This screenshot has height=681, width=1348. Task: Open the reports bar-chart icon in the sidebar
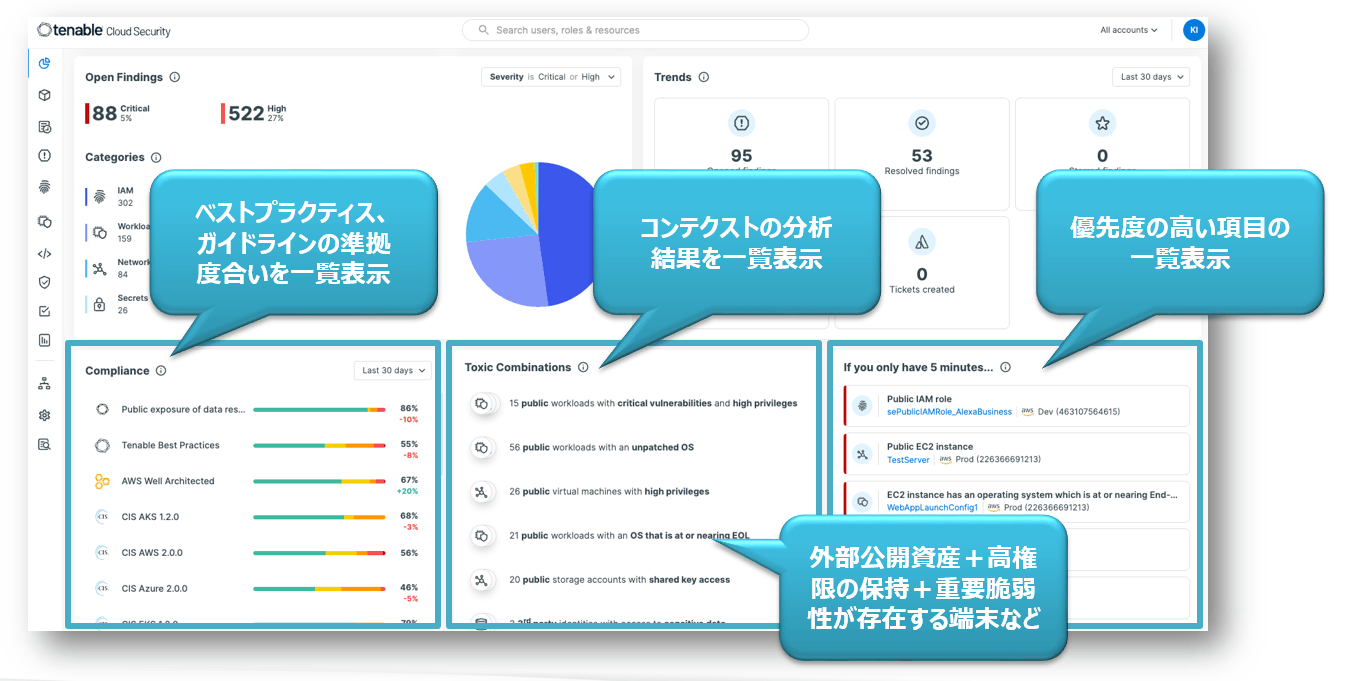[x=44, y=340]
